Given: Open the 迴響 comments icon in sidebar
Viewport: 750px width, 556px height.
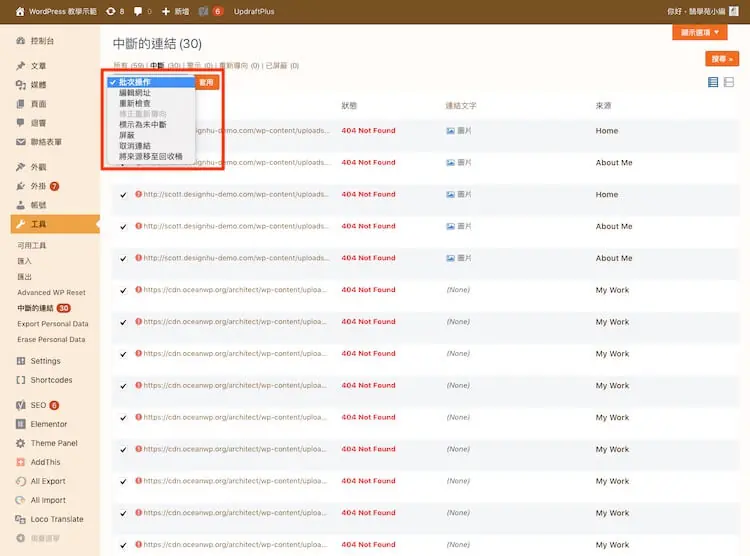Looking at the screenshot, I should (21, 123).
